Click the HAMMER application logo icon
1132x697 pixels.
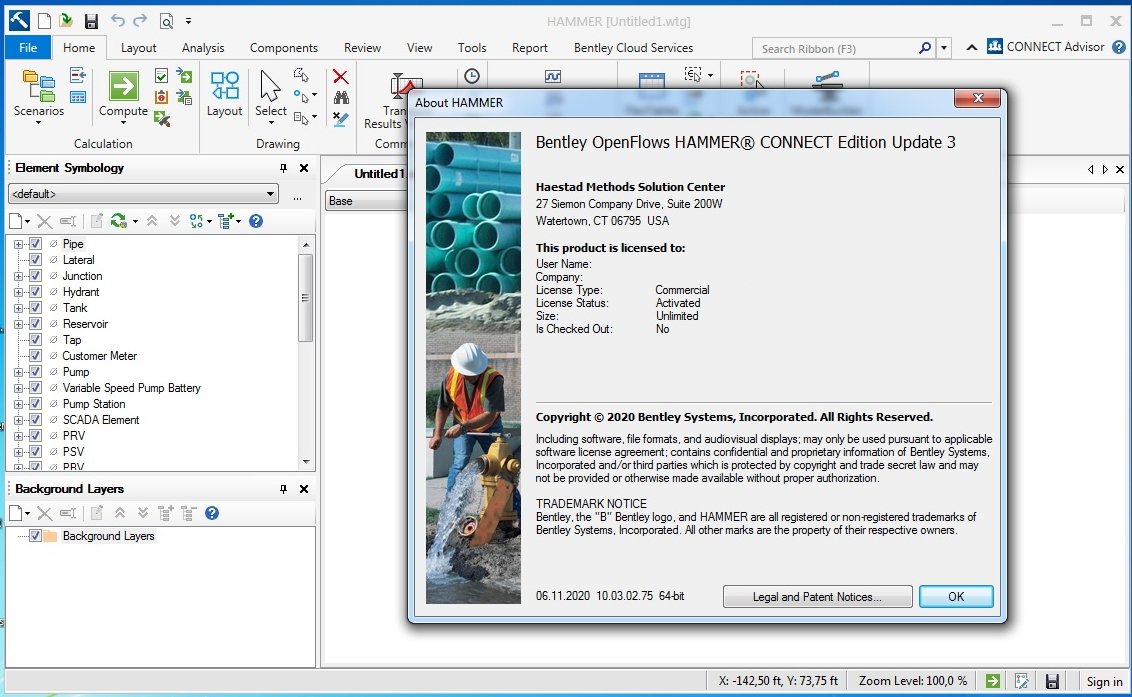pos(19,20)
